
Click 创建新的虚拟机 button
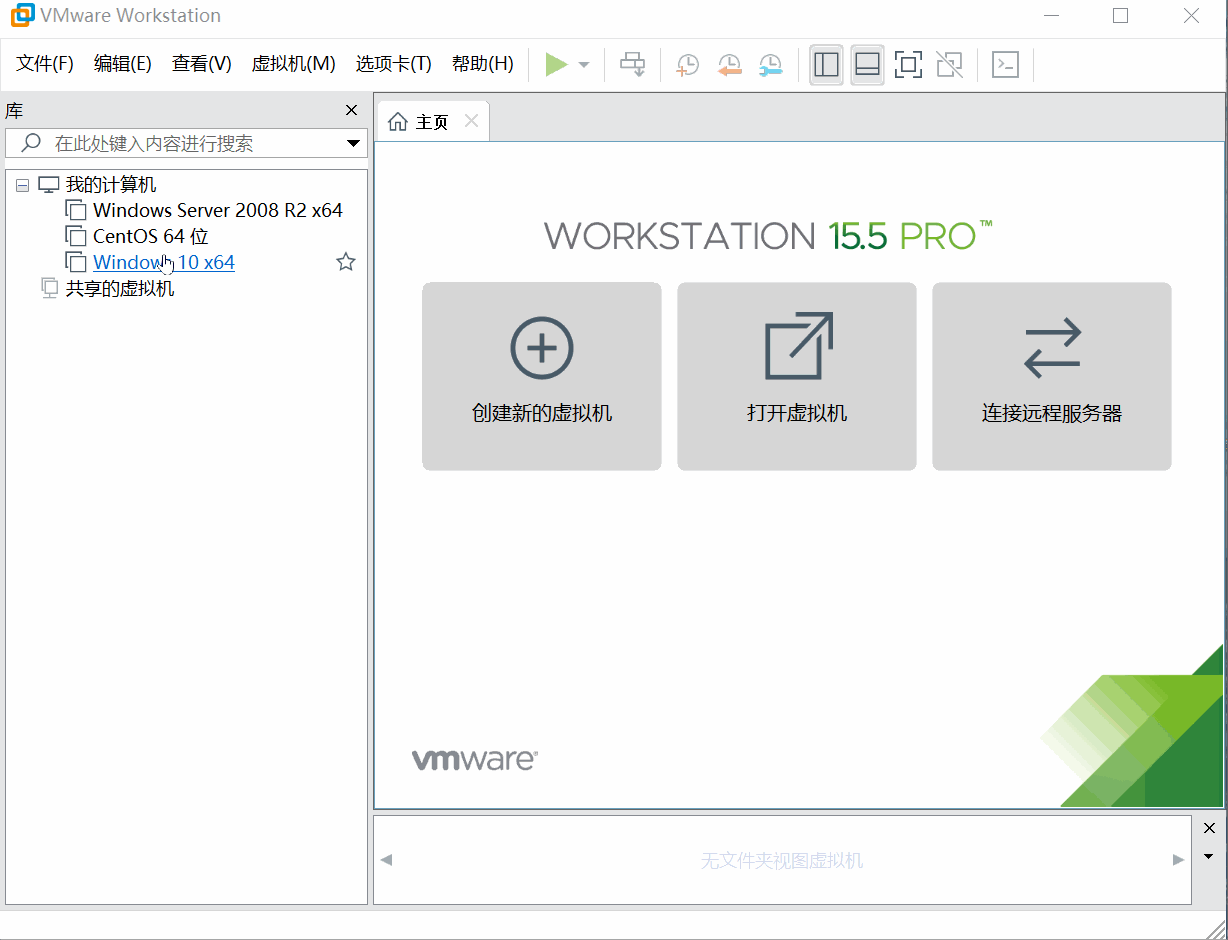(x=542, y=376)
